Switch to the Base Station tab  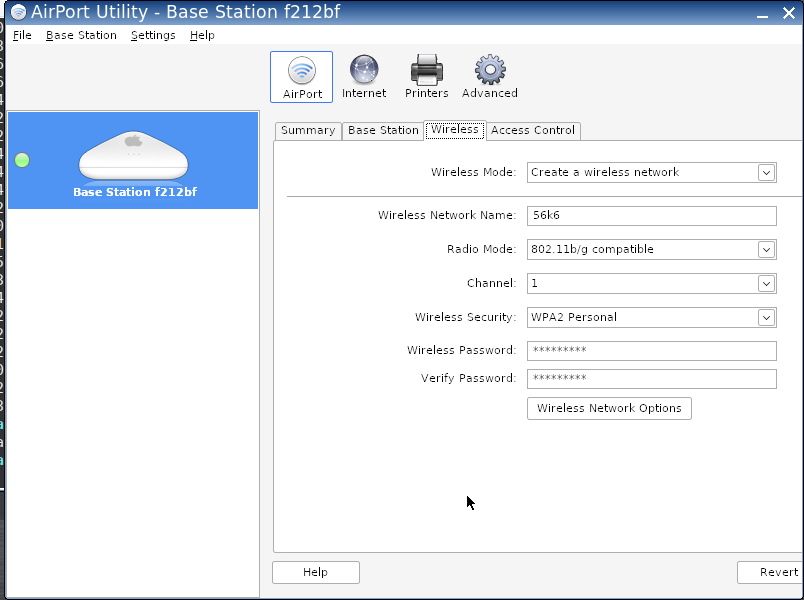click(x=383, y=130)
